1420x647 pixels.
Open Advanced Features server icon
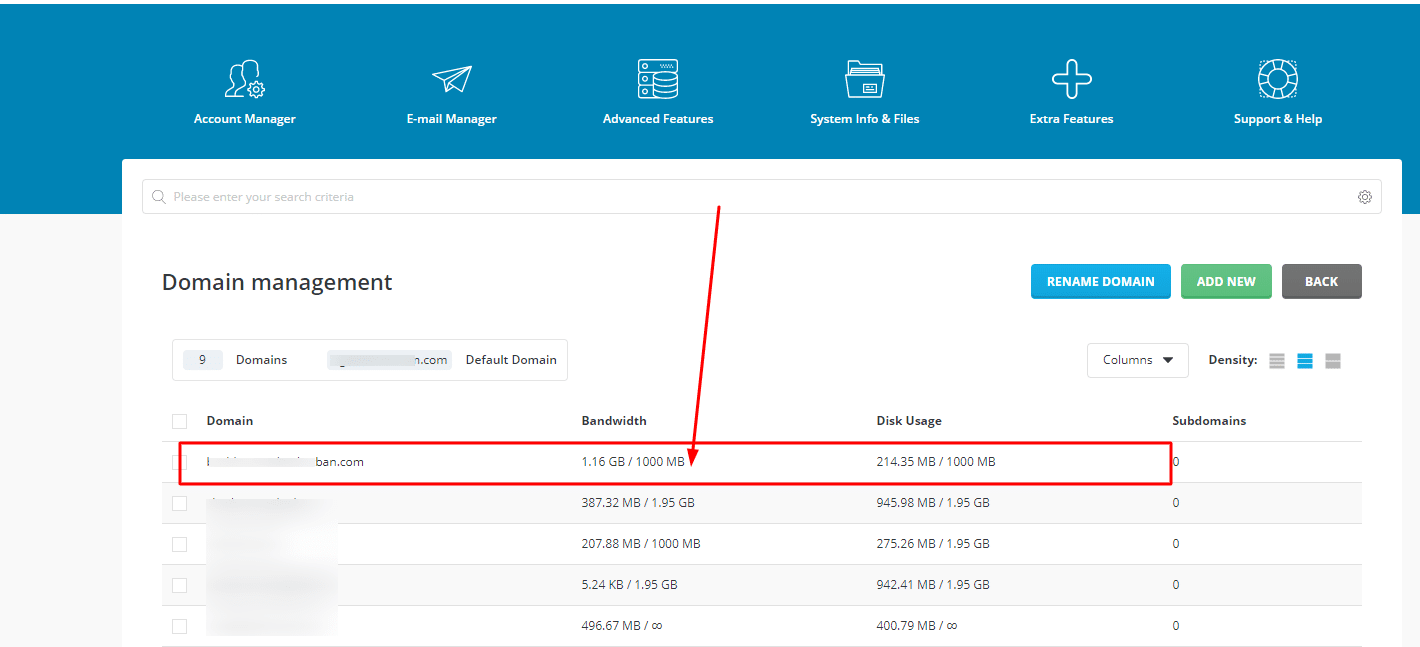(658, 79)
